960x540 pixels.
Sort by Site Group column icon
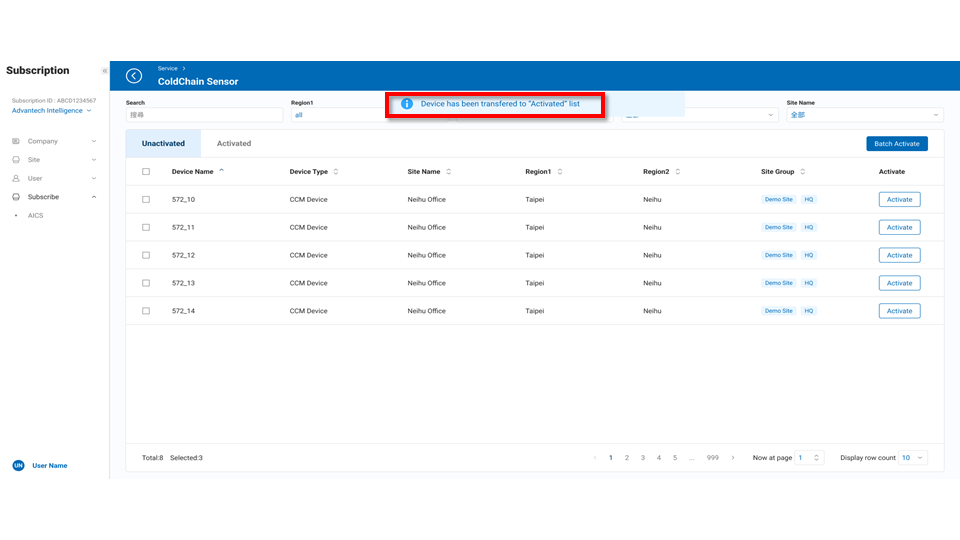pyautogui.click(x=803, y=172)
